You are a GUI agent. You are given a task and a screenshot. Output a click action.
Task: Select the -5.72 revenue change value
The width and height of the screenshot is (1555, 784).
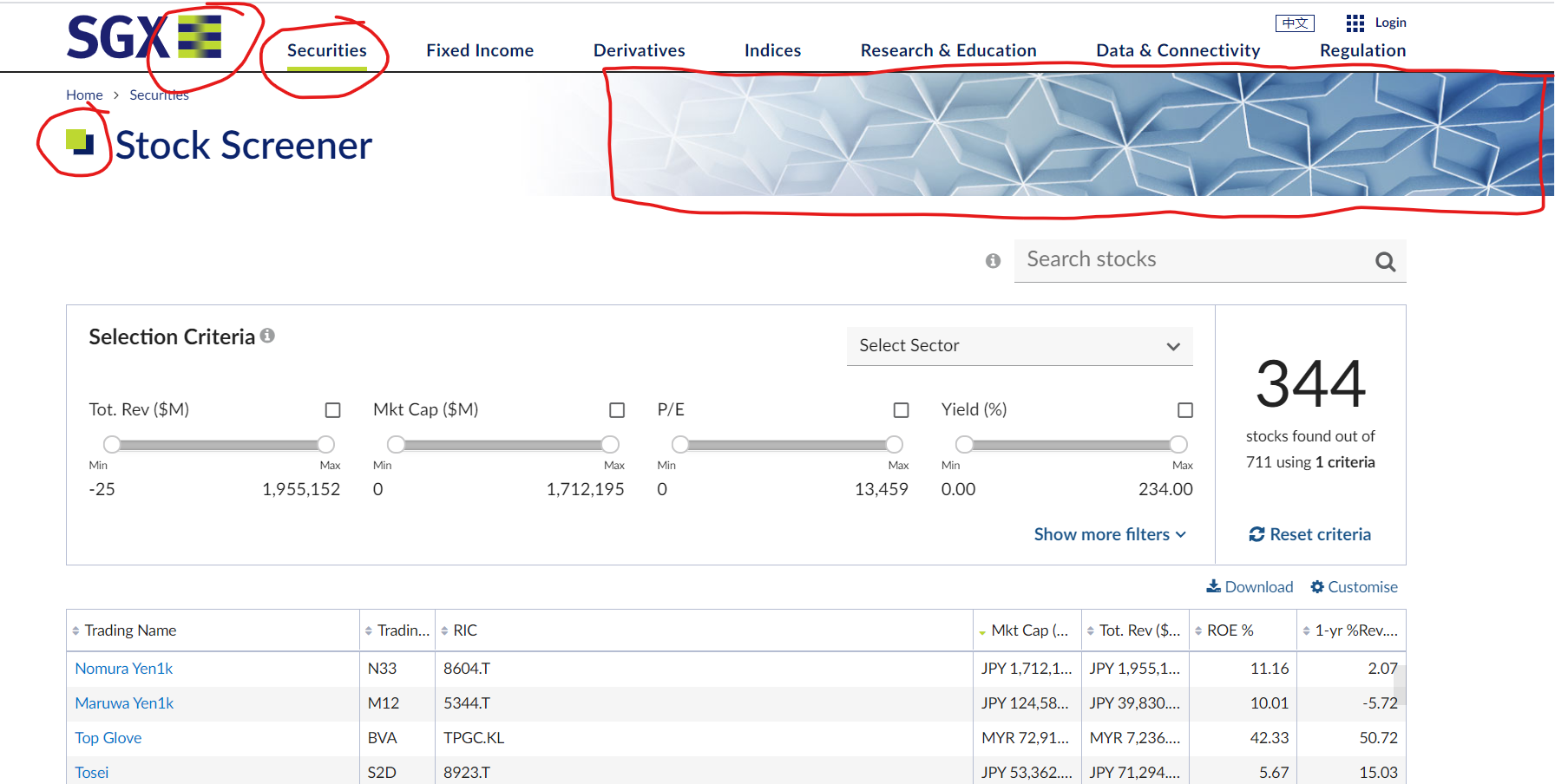[1380, 703]
